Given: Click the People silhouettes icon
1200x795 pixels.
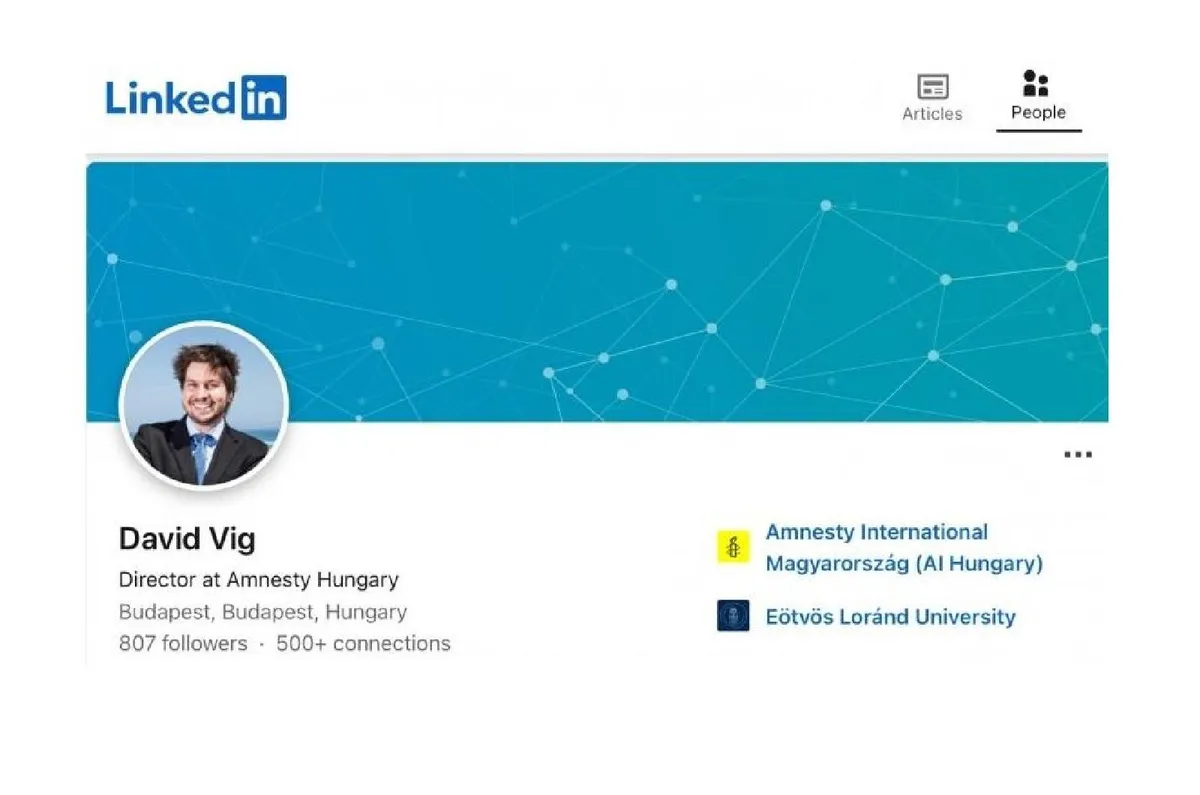Looking at the screenshot, I should [x=1037, y=84].
